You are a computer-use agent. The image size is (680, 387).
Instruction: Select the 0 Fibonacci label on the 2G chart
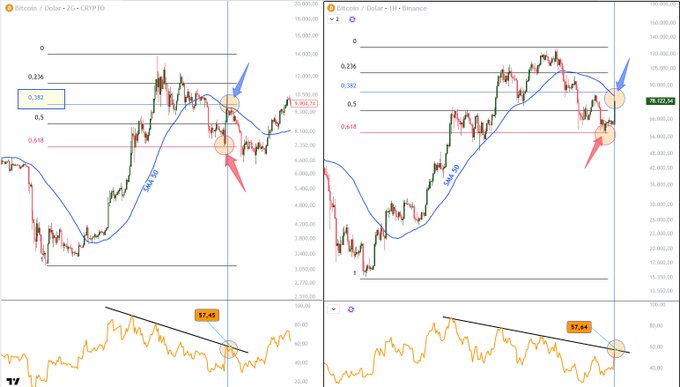click(42, 48)
